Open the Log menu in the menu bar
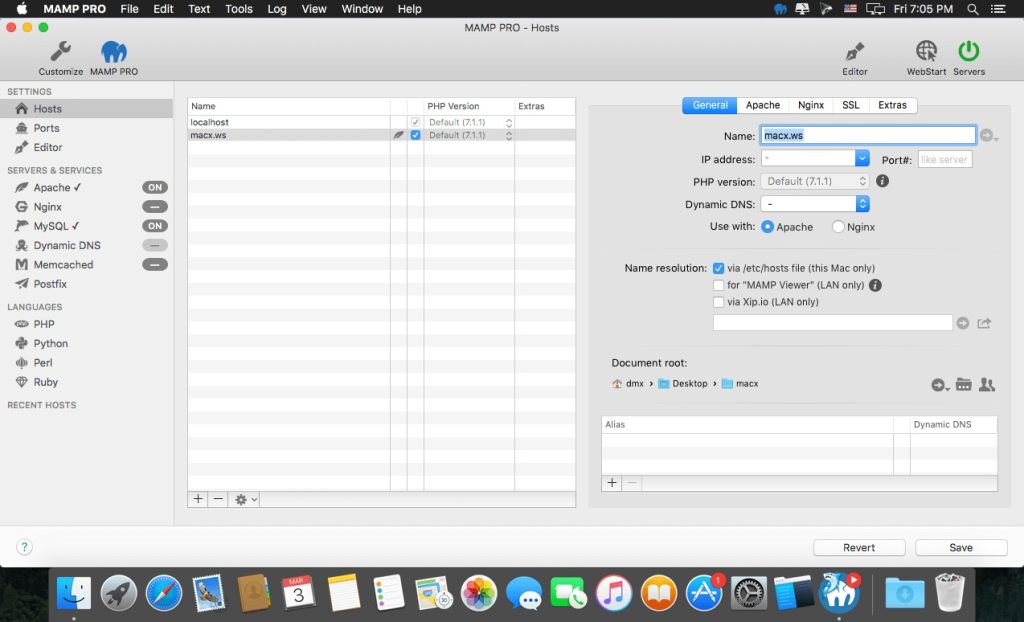 [277, 9]
